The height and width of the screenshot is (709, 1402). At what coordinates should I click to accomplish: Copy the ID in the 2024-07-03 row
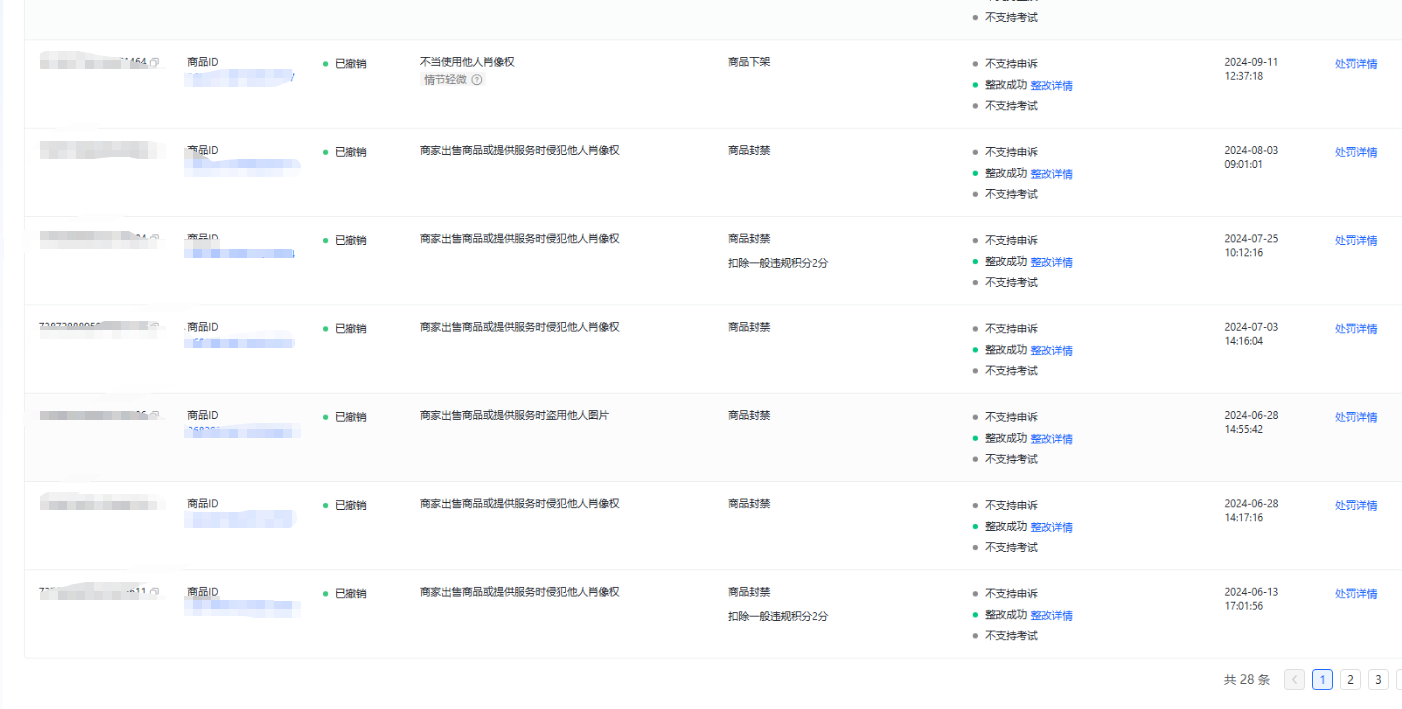(x=155, y=327)
